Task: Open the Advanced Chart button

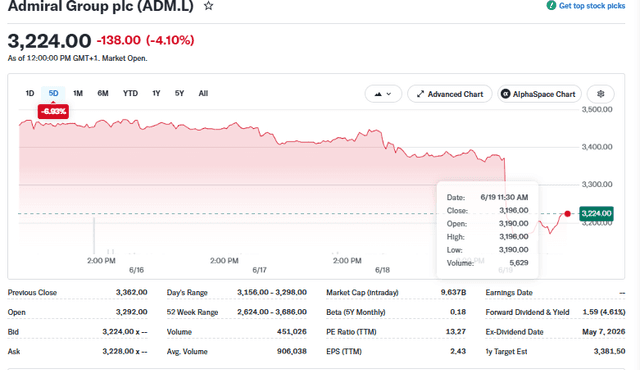Action: click(450, 94)
